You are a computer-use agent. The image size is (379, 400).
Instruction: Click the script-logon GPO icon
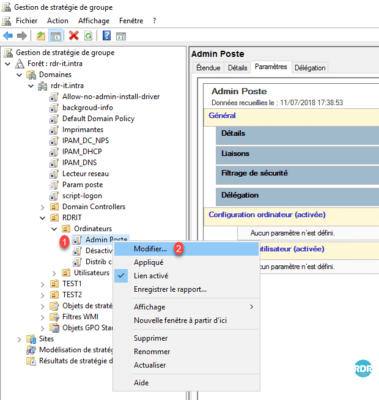[54, 196]
